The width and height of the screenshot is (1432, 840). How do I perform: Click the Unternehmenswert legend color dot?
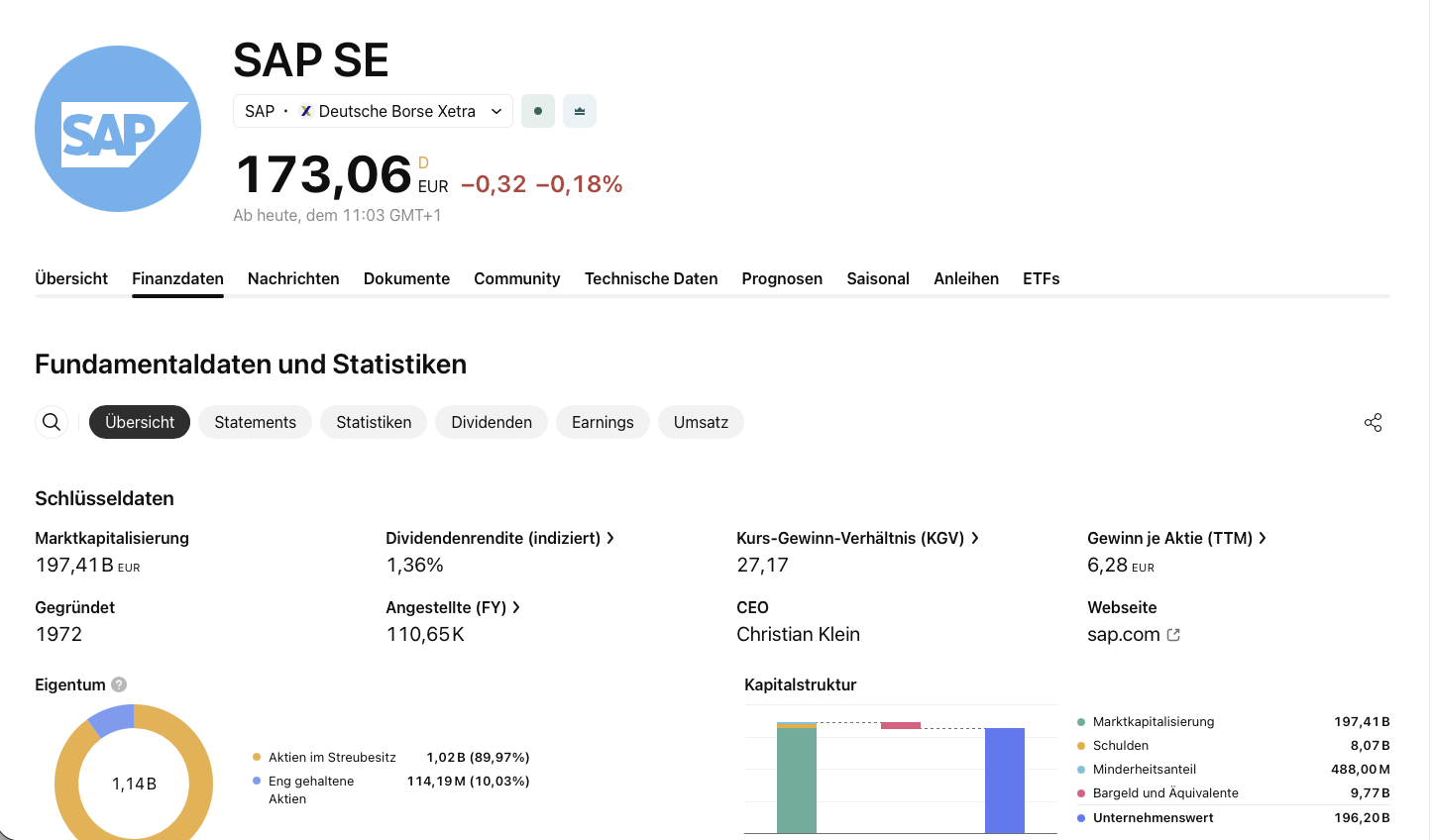click(x=1079, y=817)
